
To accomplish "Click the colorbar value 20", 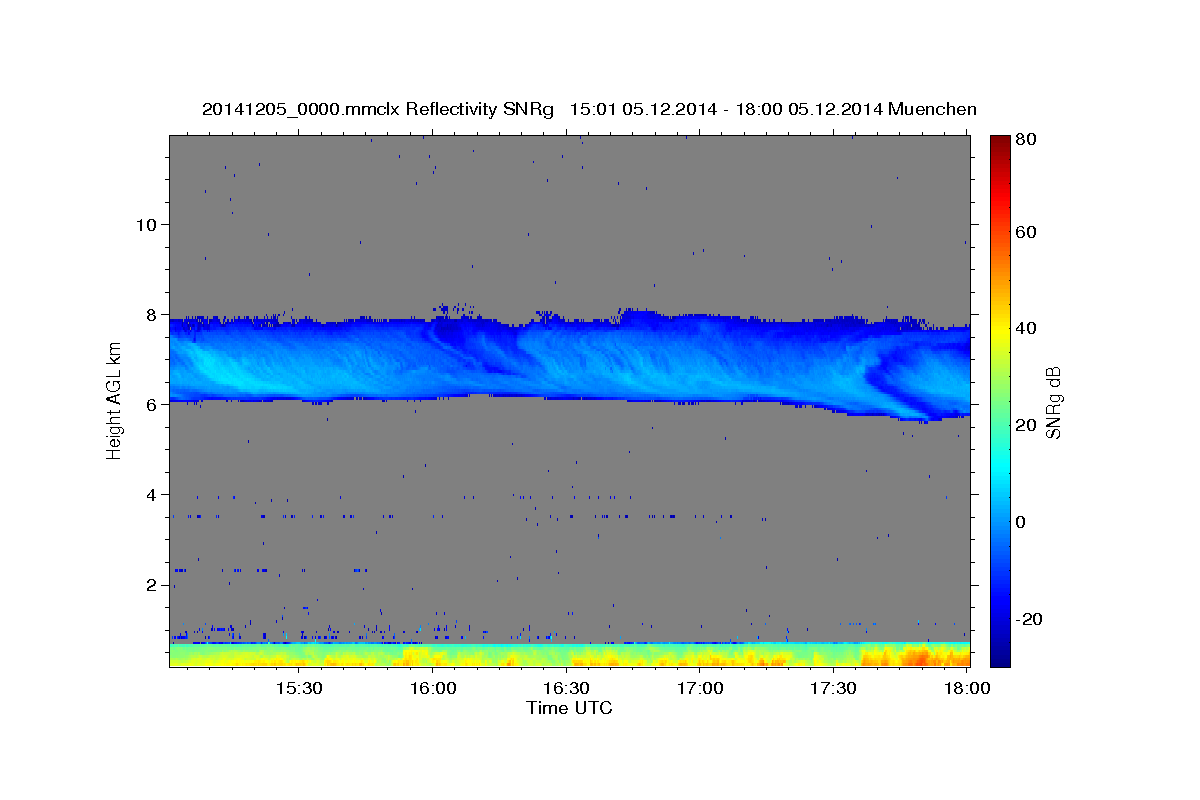I will pos(1025,425).
